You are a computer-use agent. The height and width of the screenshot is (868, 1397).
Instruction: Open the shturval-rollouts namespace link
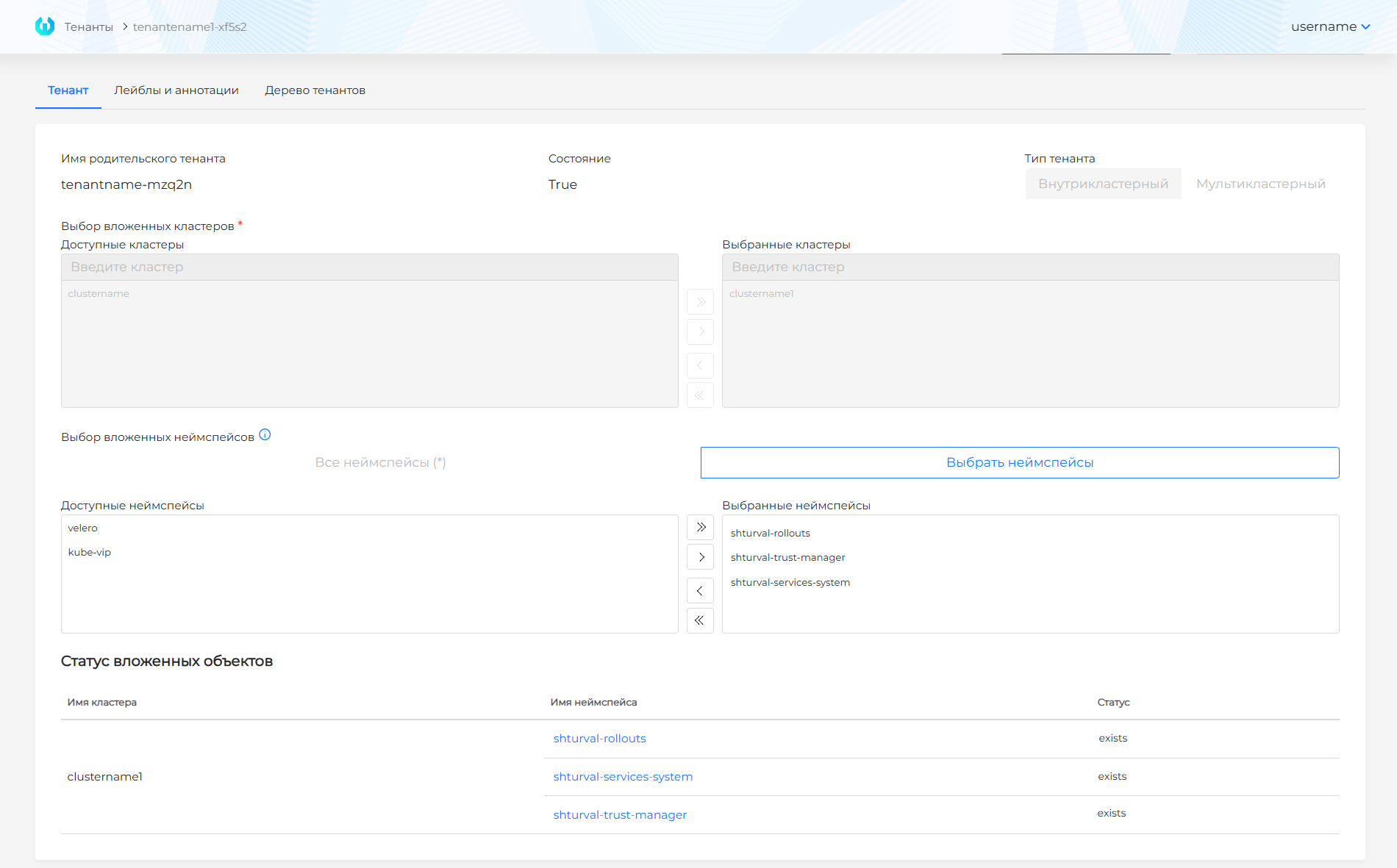(x=599, y=739)
